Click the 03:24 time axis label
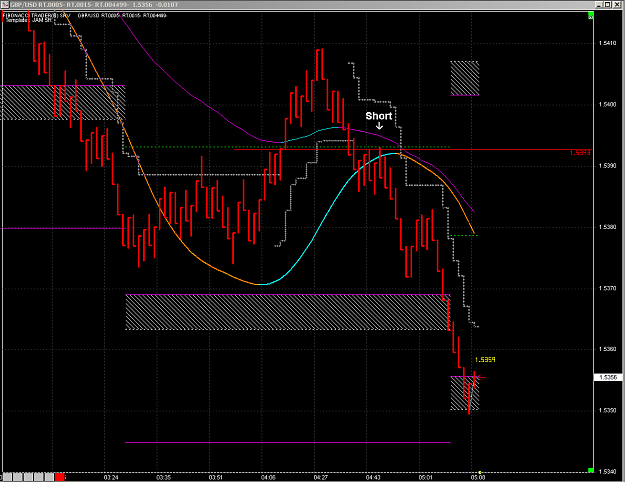This screenshot has width=625, height=482. point(111,477)
